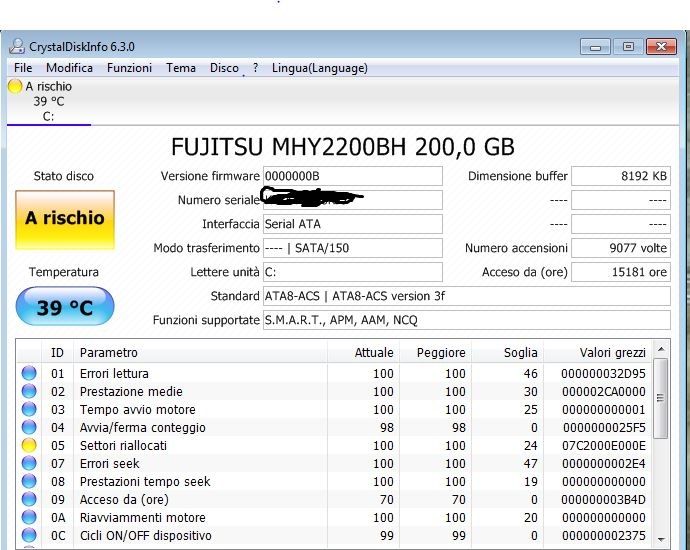The width and height of the screenshot is (690, 550).
Task: Click the Soglia value 47 for Errori seek
Action: (x=530, y=464)
